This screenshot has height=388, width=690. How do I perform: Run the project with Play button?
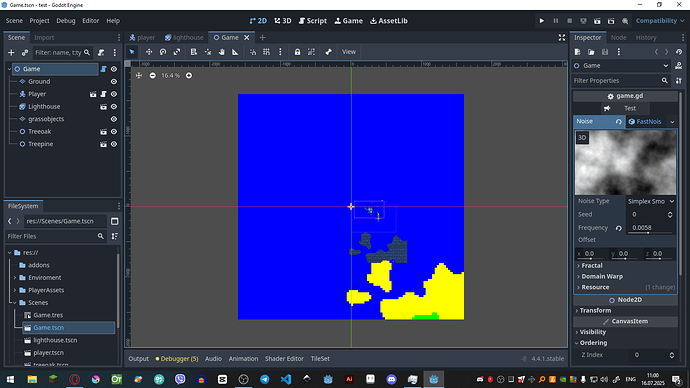pyautogui.click(x=542, y=21)
